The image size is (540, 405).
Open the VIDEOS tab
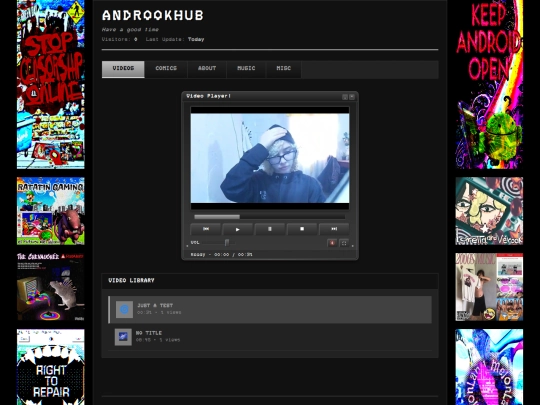tap(123, 69)
